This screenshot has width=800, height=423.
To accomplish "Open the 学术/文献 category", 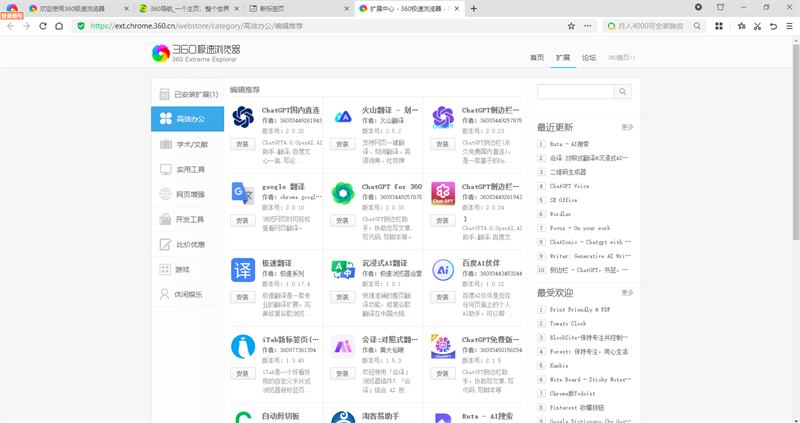I will (188, 144).
